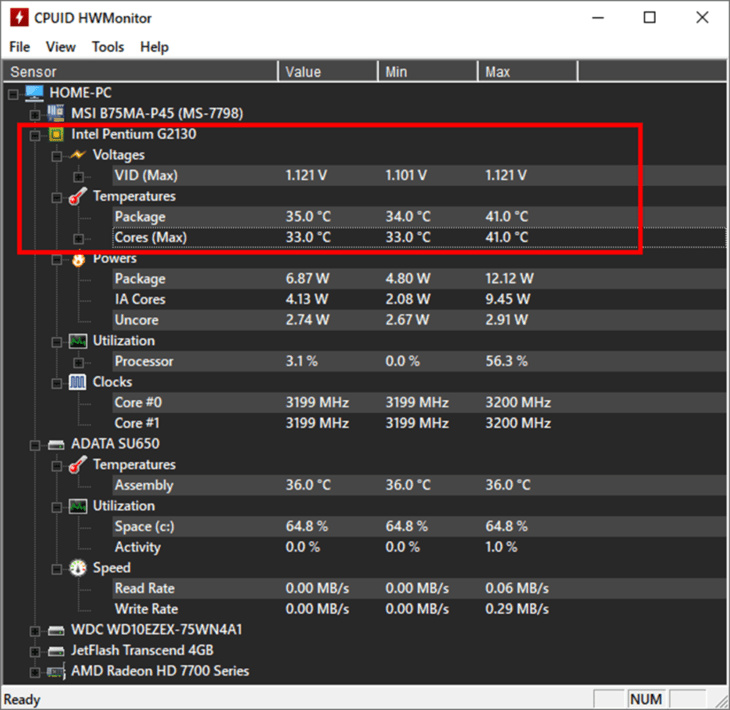Collapse the HOME-PC root node
The image size is (730, 710).
[13, 95]
